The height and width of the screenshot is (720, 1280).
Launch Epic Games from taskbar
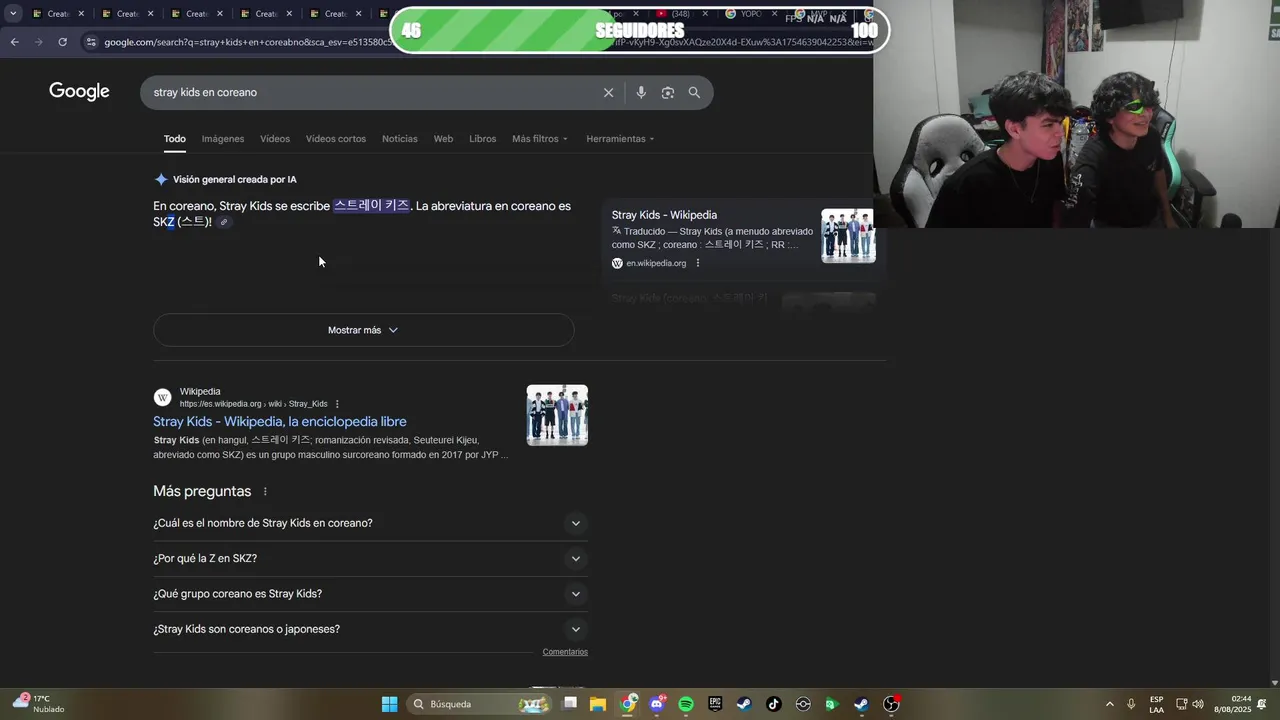pyautogui.click(x=715, y=704)
